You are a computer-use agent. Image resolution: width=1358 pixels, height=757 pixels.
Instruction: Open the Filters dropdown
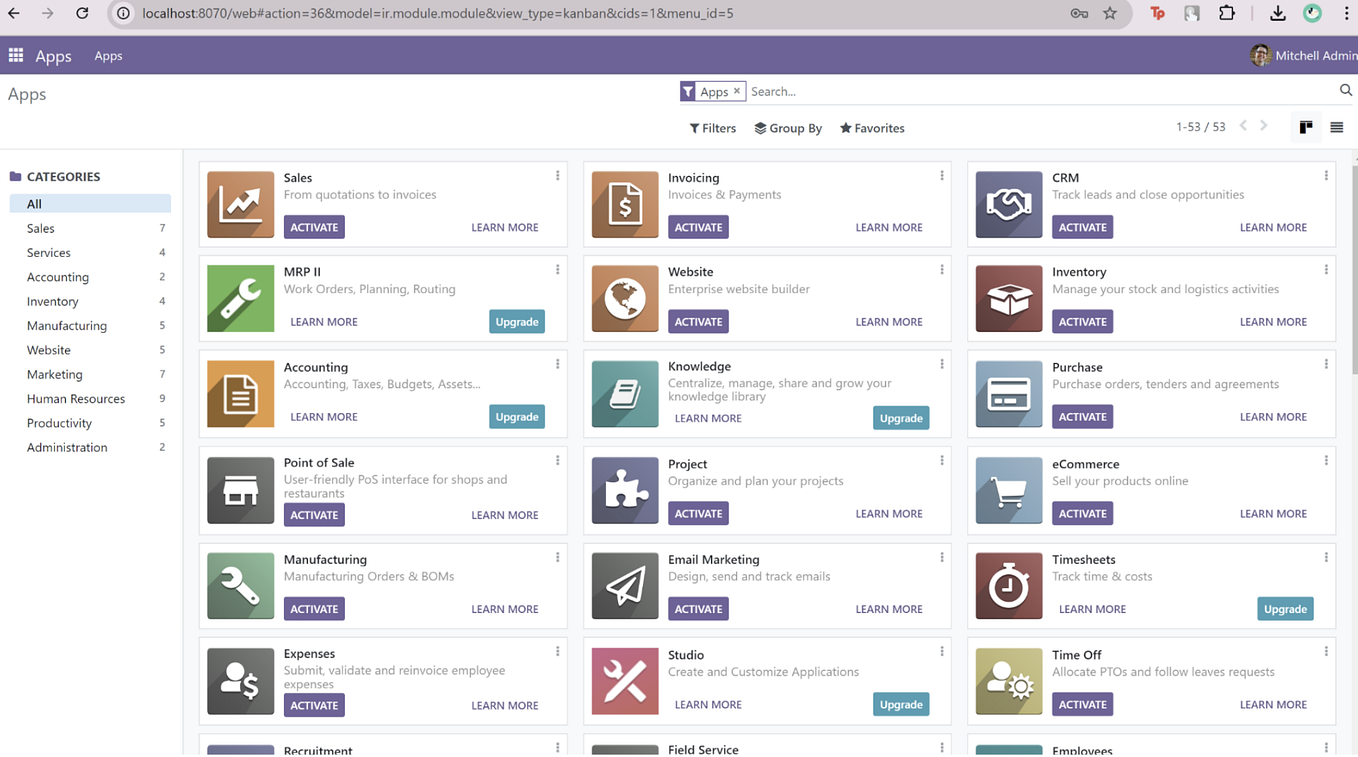click(712, 128)
